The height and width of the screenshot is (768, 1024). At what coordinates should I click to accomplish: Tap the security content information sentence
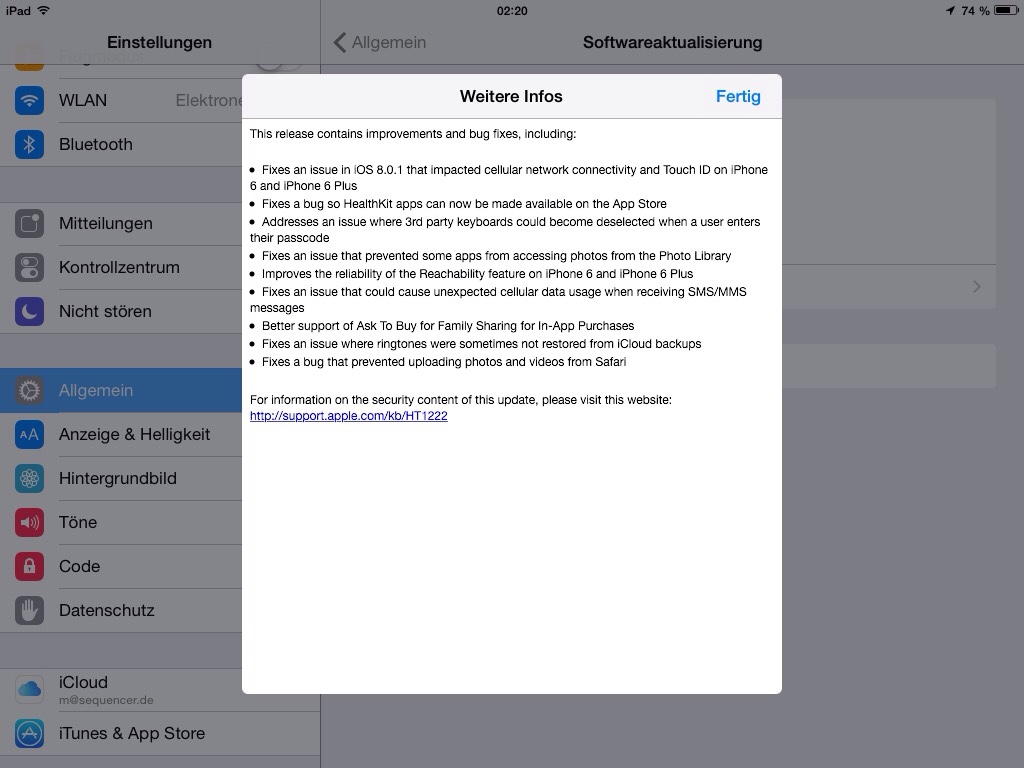coord(460,400)
